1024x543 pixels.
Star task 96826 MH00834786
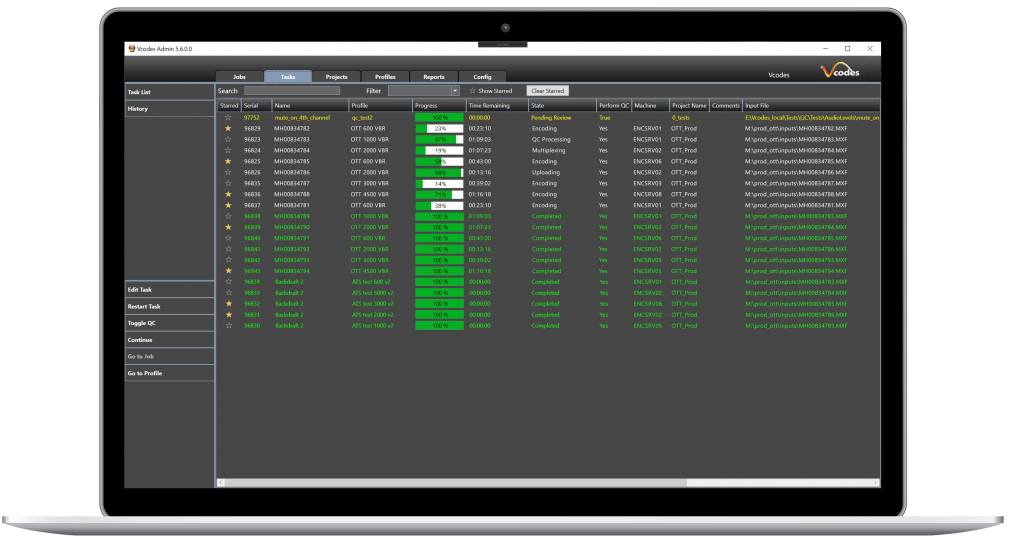[x=228, y=173]
